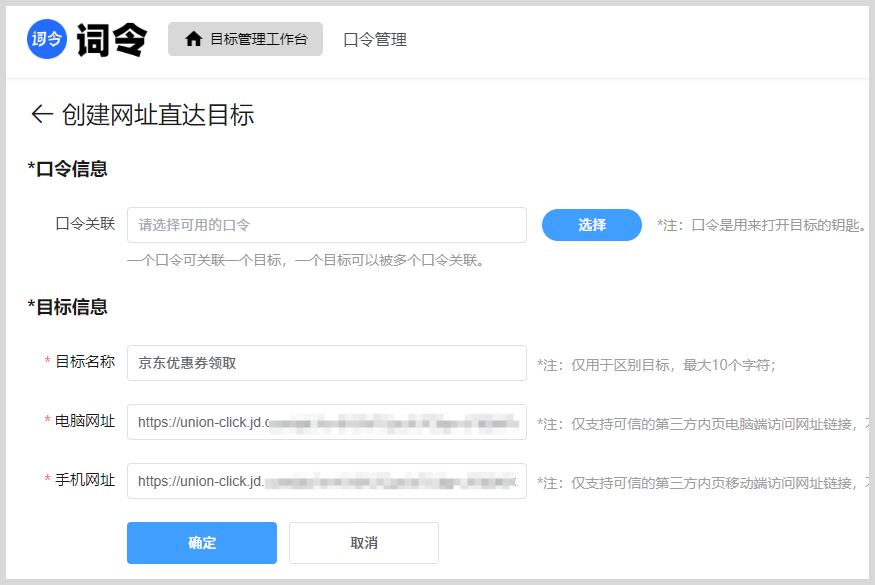Focus the 口令关联 input field

click(326, 225)
